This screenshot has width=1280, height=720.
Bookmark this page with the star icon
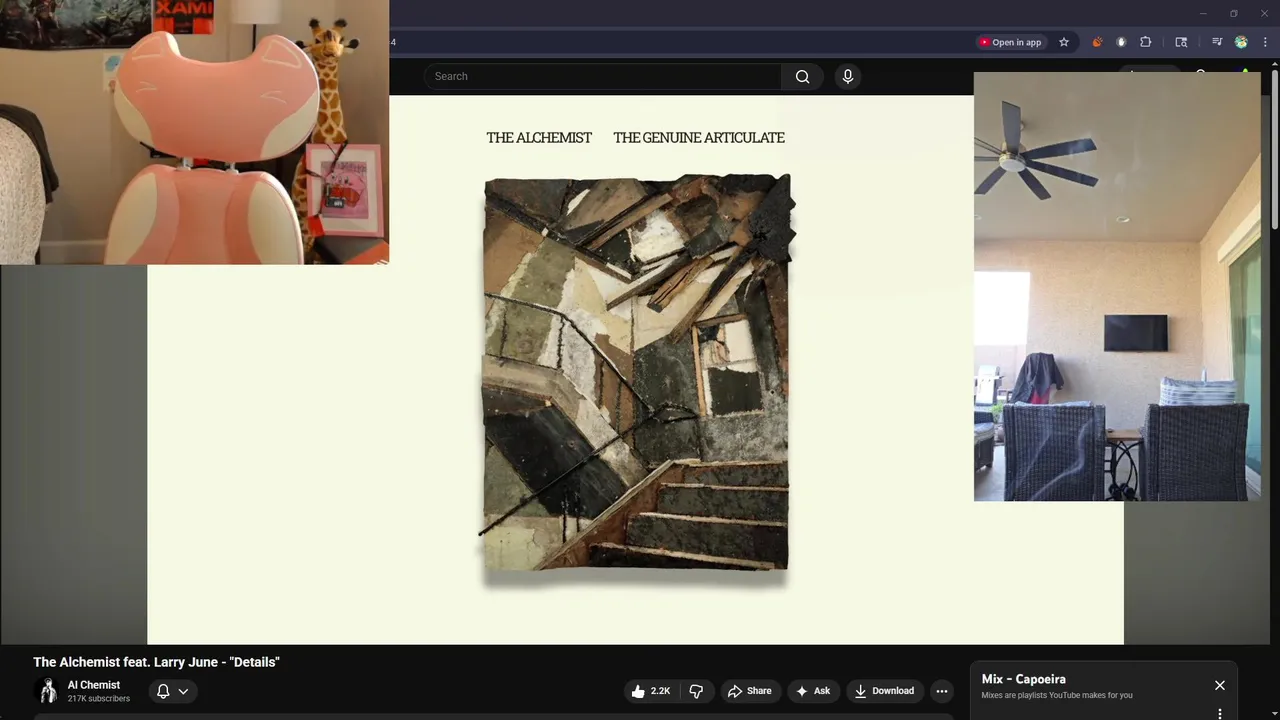[1064, 42]
